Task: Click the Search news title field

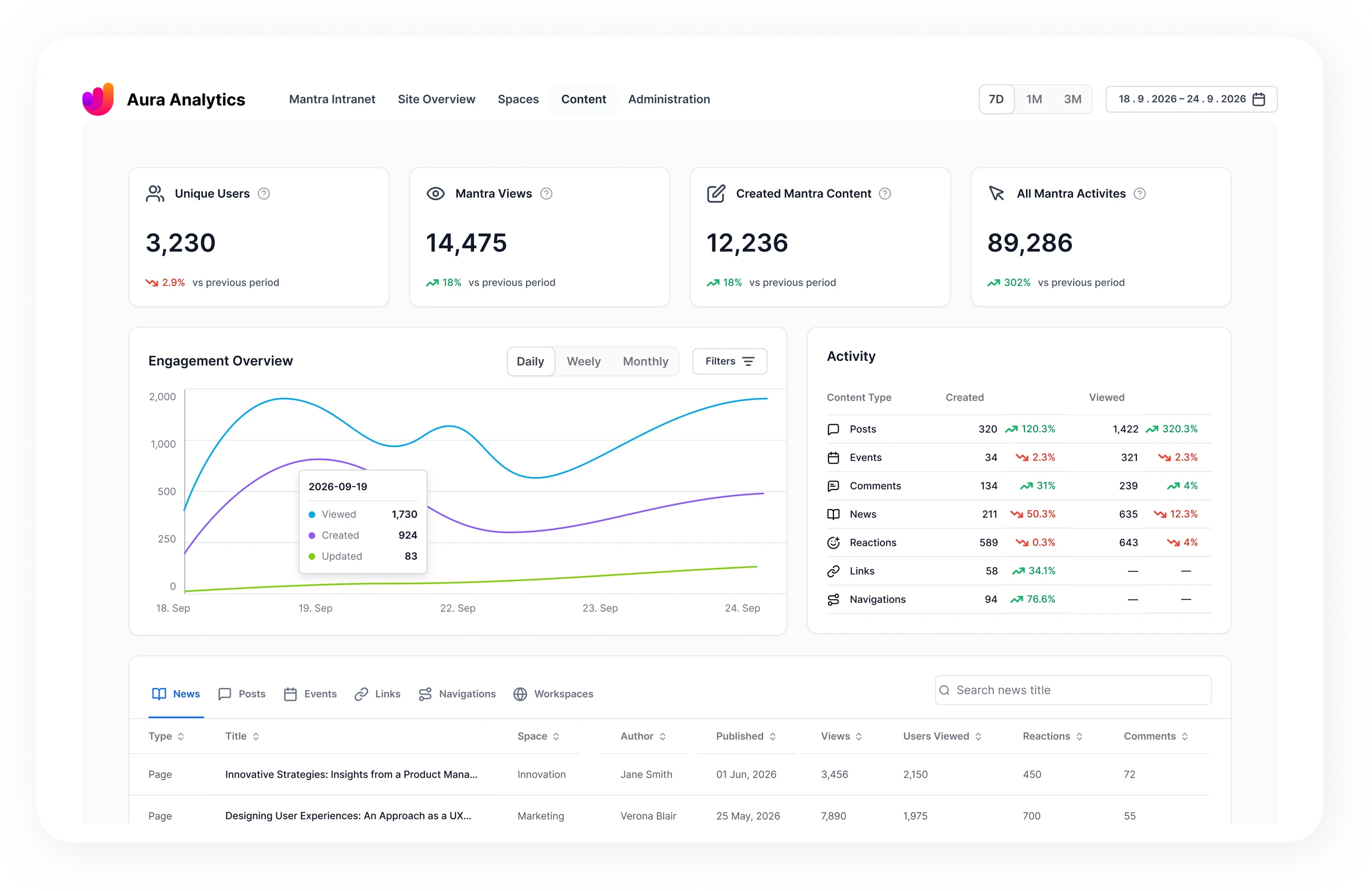Action: (1073, 690)
